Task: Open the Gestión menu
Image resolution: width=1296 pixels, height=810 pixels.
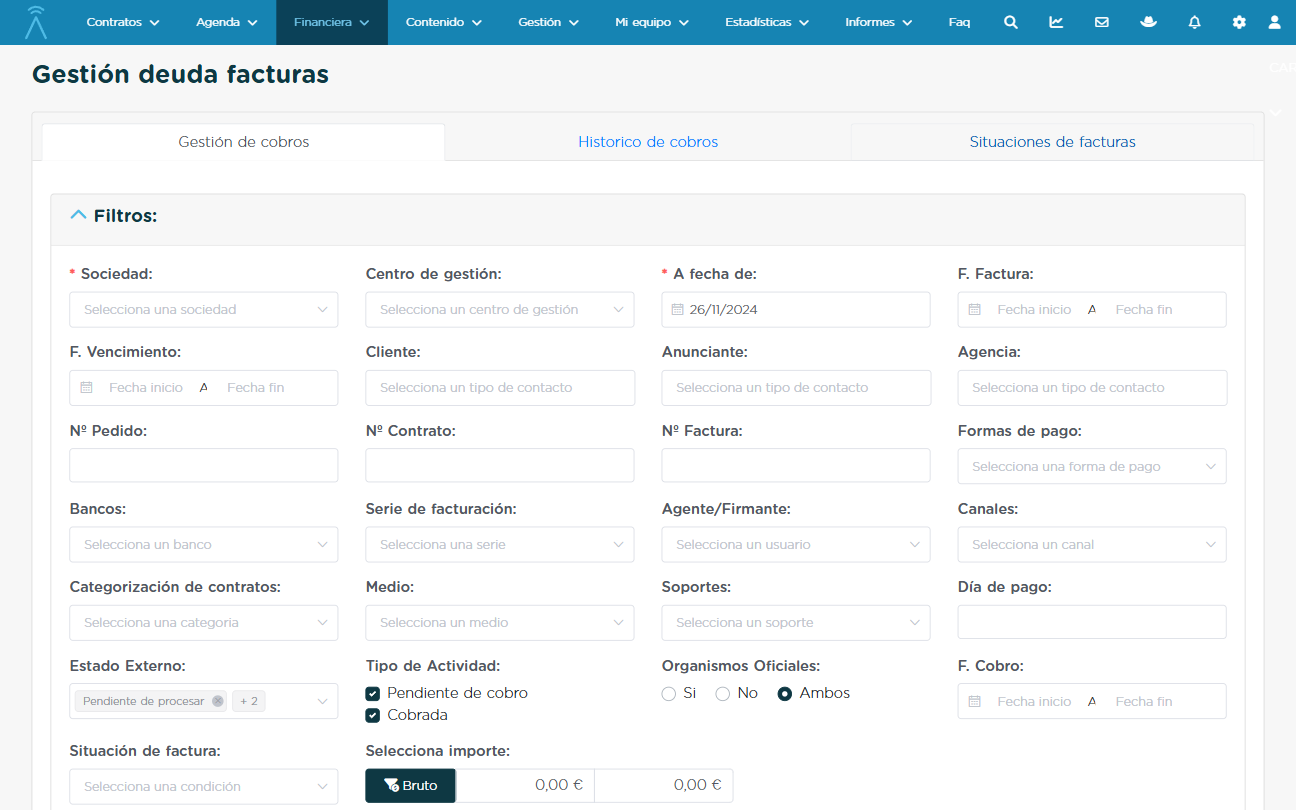Action: 548,22
